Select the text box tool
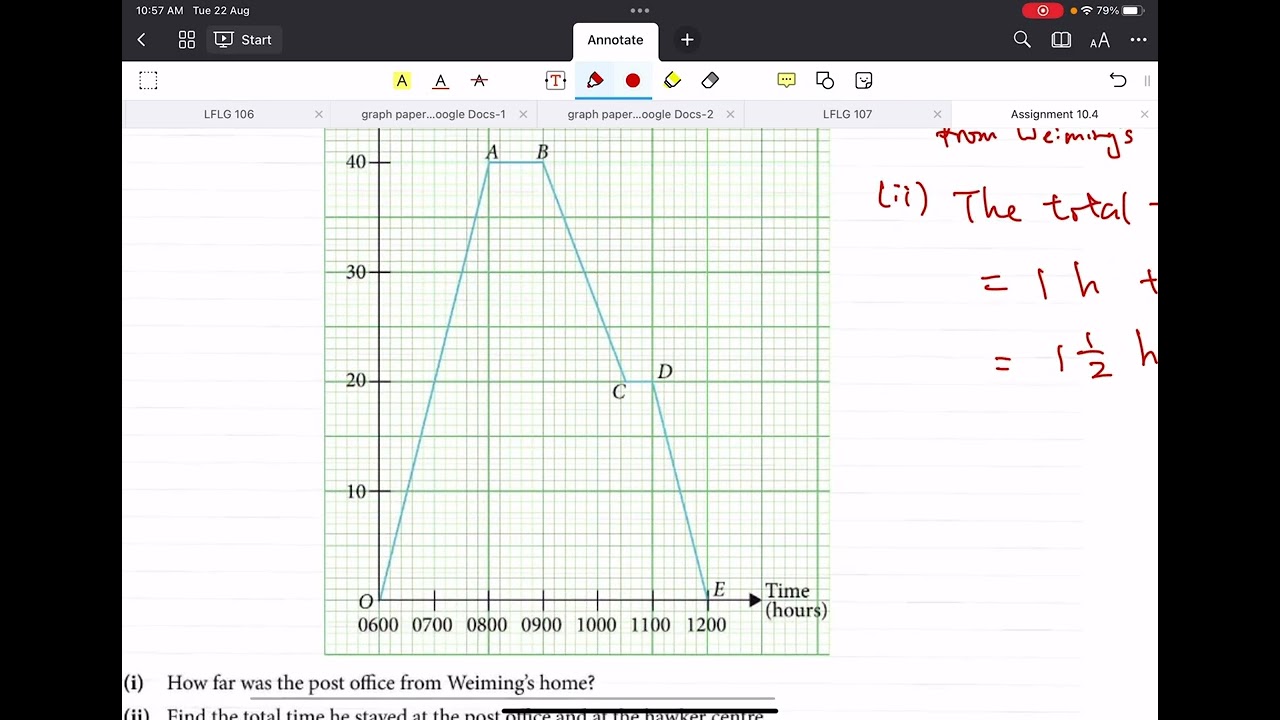The image size is (1280, 720). 555,81
